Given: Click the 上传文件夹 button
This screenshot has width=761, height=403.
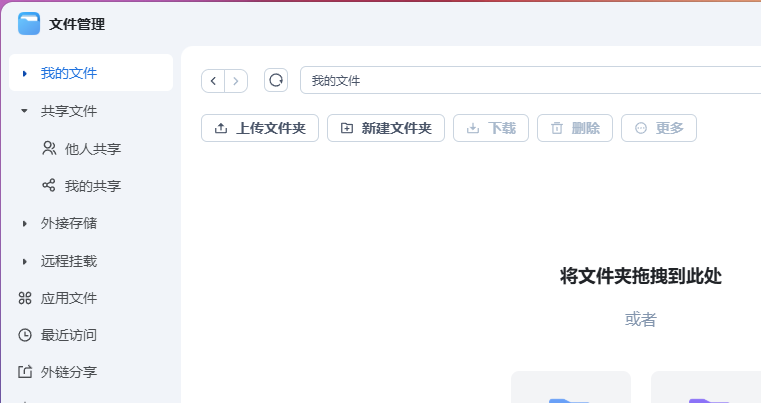Looking at the screenshot, I should coord(260,128).
